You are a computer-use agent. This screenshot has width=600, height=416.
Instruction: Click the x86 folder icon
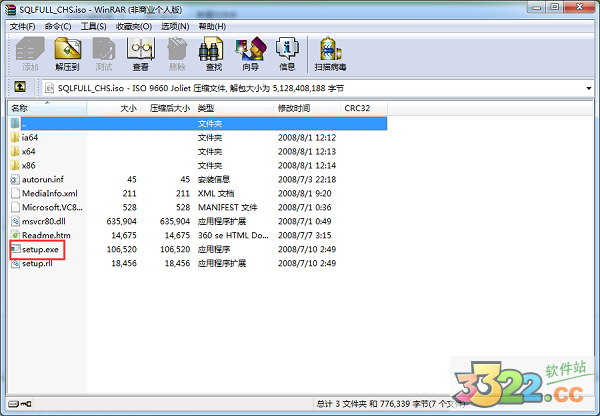tap(15, 165)
